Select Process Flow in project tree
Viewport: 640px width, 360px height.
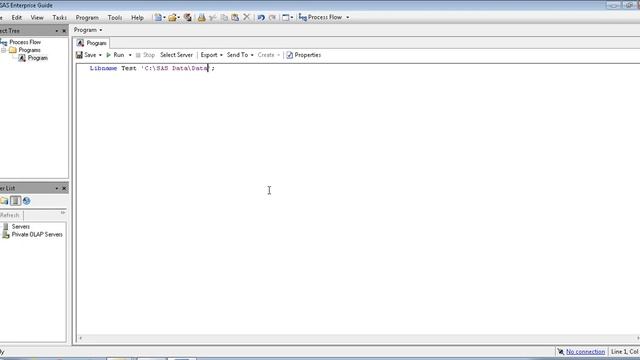coord(24,42)
